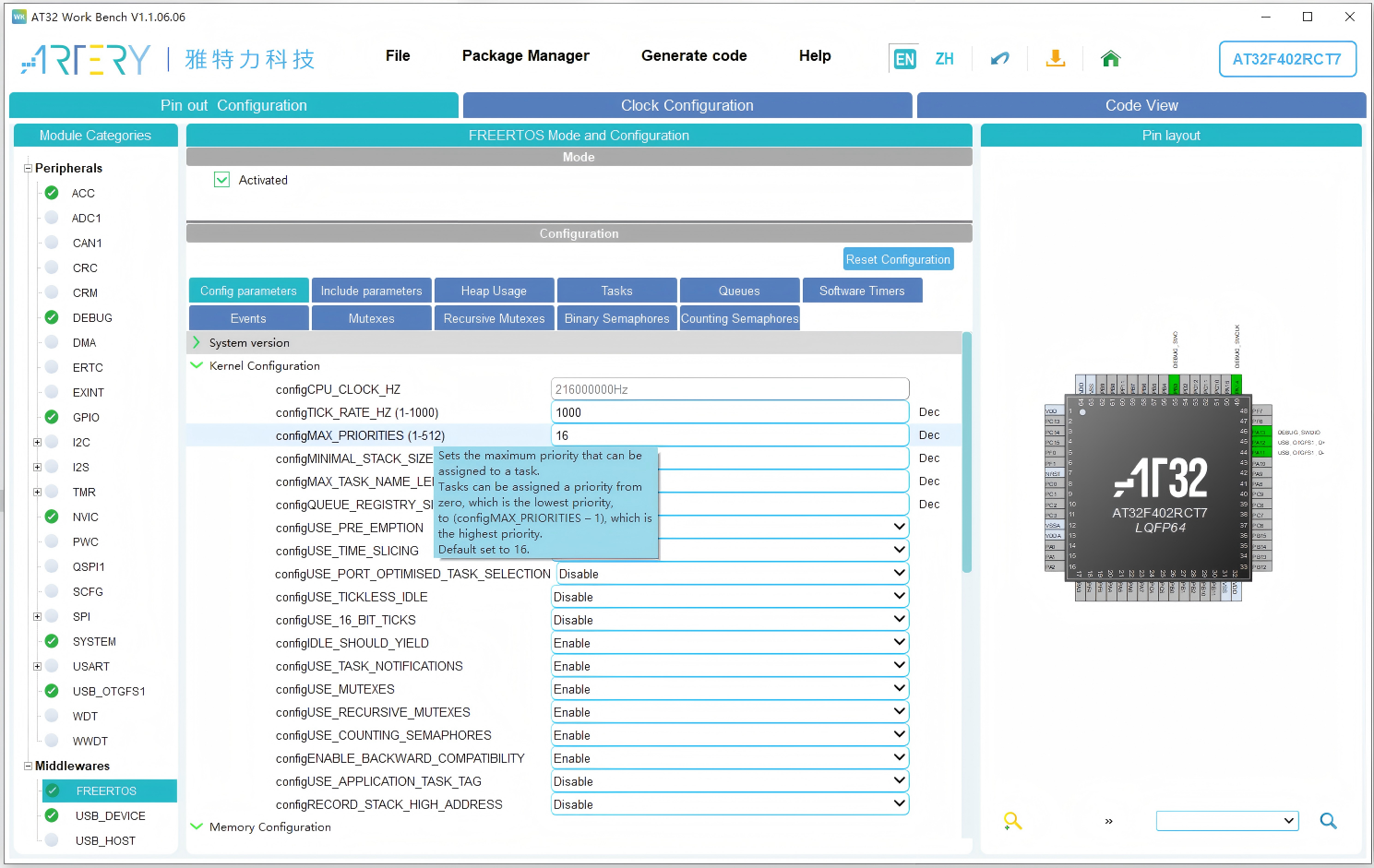Screen dimensions: 1374x868
Task: Click the GPIO green check icon
Action: (x=52, y=417)
